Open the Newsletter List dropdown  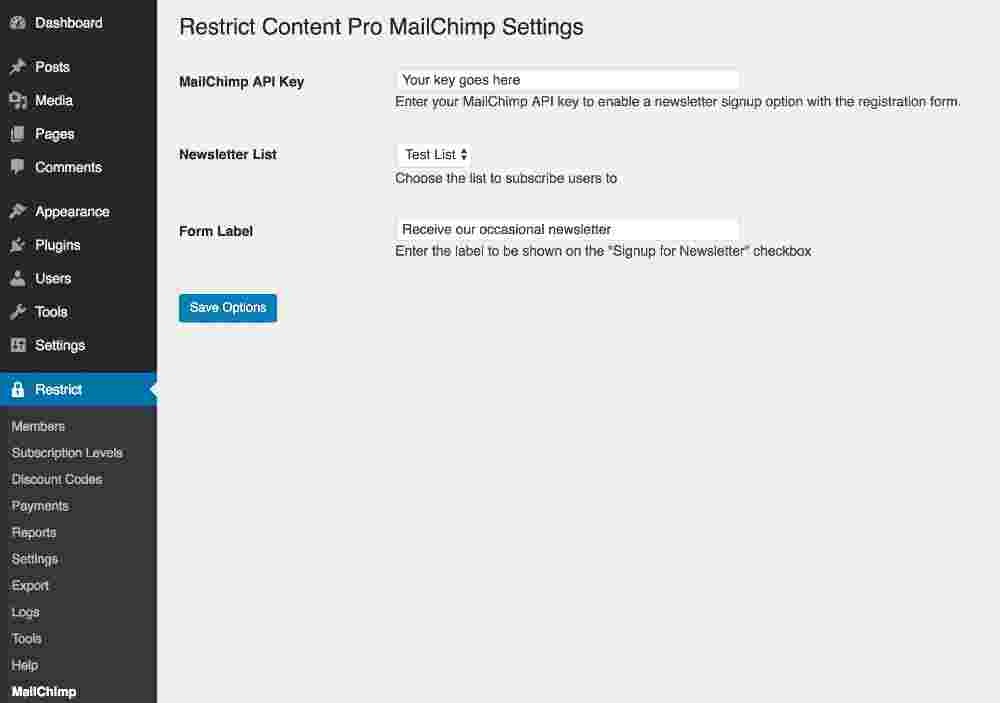[x=435, y=154]
